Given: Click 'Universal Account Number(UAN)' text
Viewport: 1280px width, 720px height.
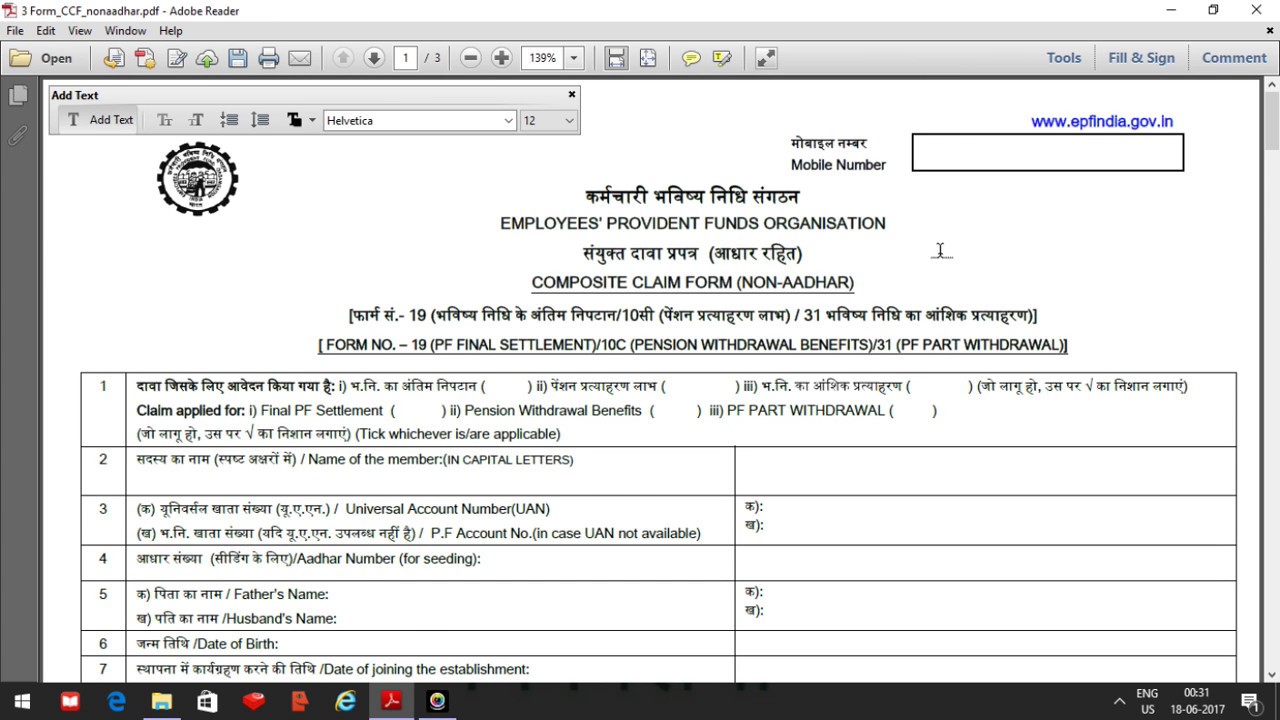Looking at the screenshot, I should (x=448, y=508).
